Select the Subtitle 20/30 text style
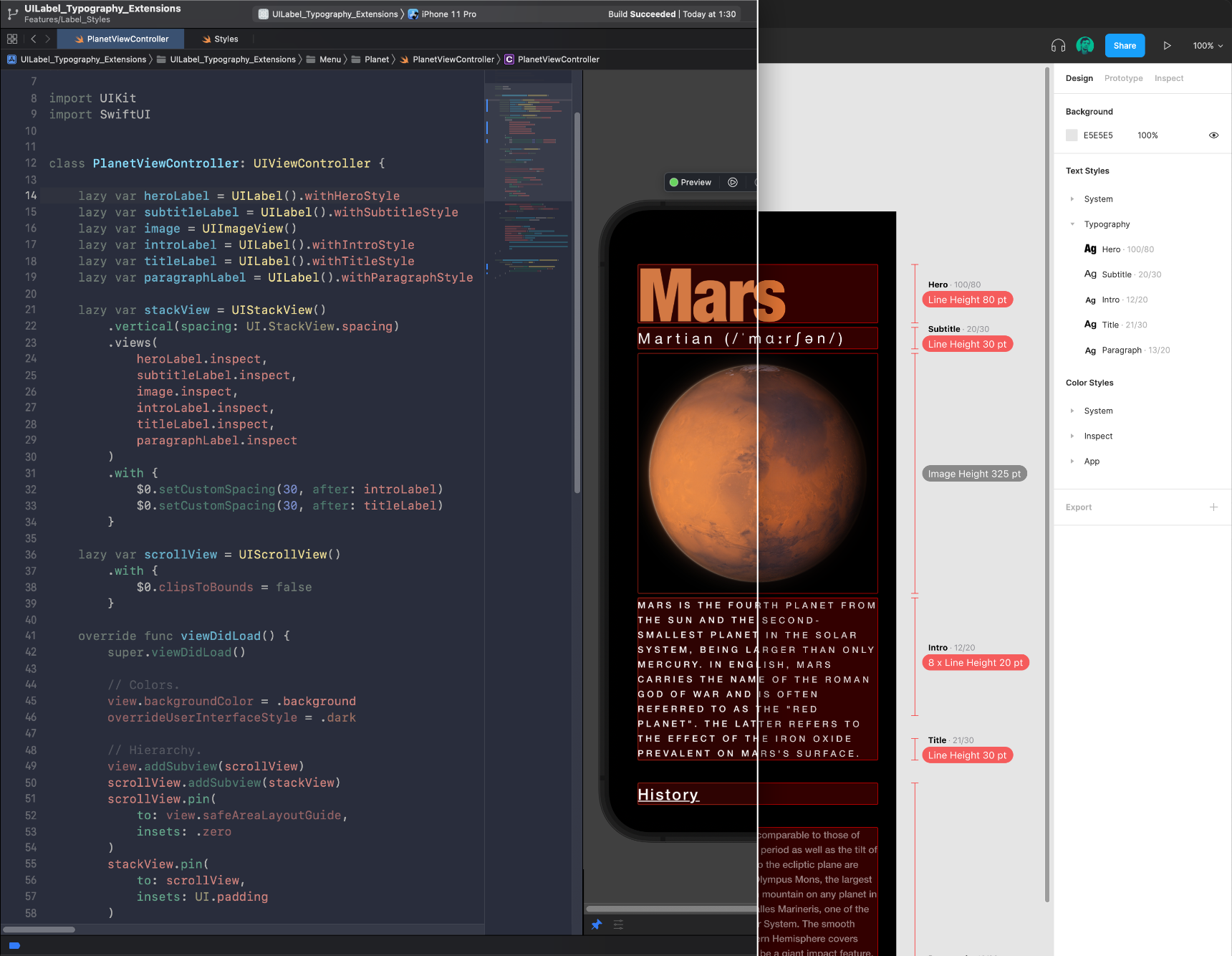Viewport: 1232px width, 956px height. click(1122, 274)
